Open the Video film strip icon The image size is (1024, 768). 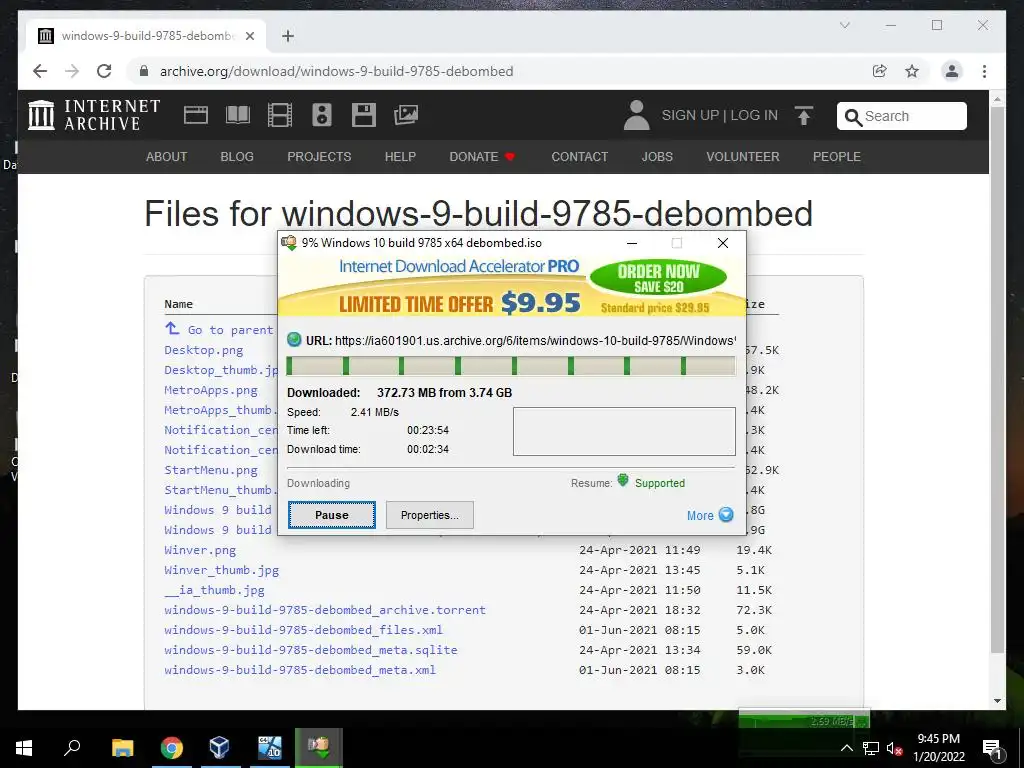tap(280, 115)
